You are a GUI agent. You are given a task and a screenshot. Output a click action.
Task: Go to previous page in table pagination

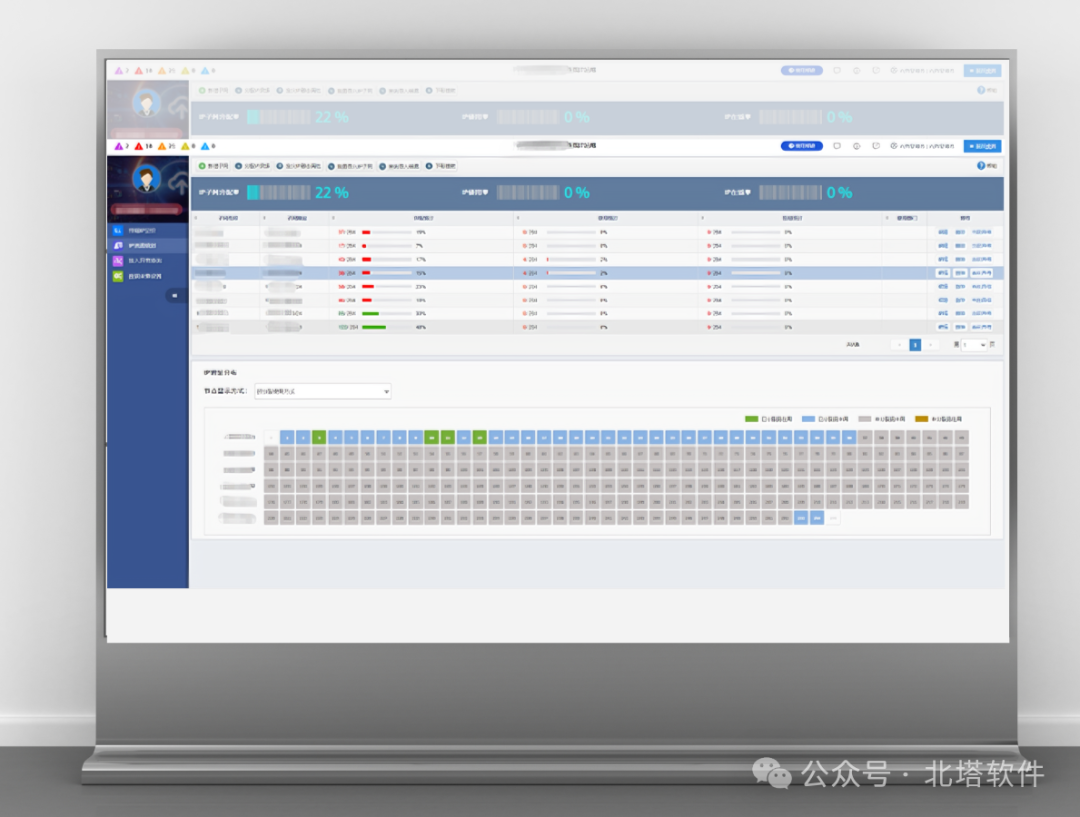click(899, 344)
